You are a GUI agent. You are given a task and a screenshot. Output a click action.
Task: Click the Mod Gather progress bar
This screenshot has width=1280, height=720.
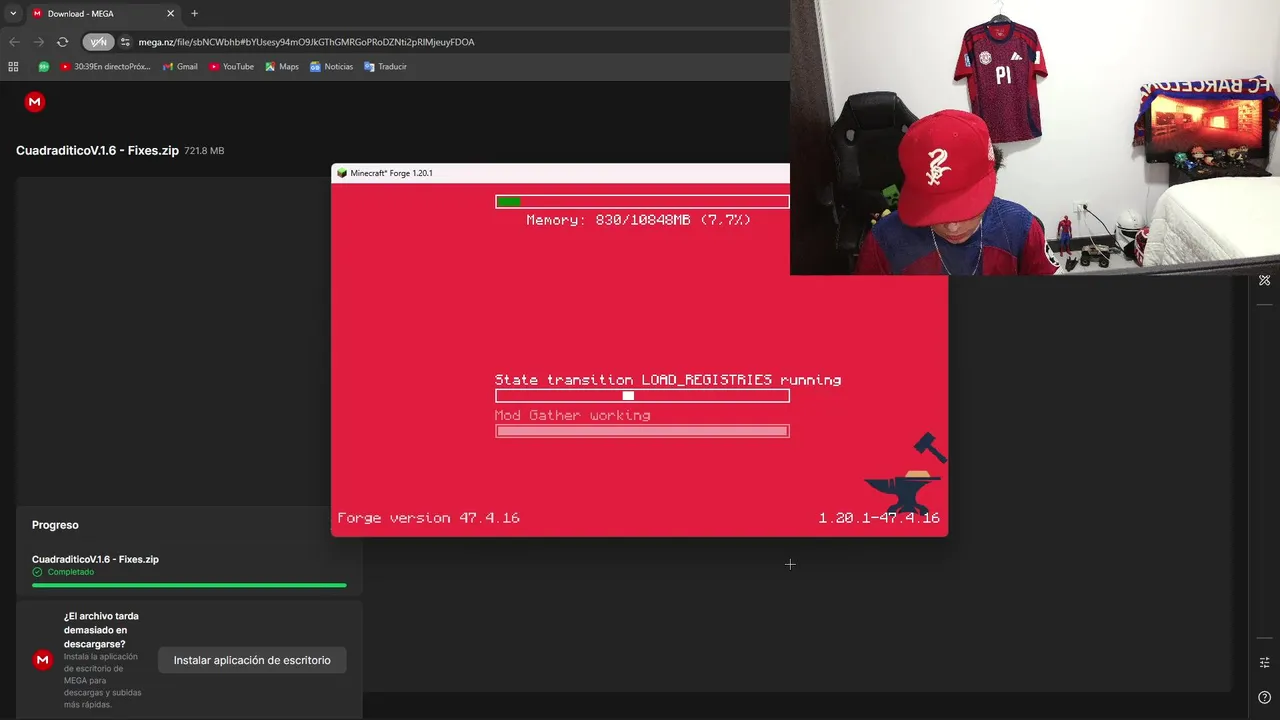tap(642, 431)
